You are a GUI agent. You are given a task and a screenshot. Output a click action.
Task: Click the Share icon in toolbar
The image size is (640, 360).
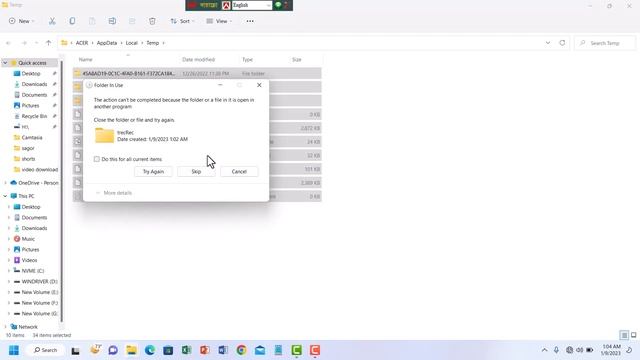(x=132, y=21)
